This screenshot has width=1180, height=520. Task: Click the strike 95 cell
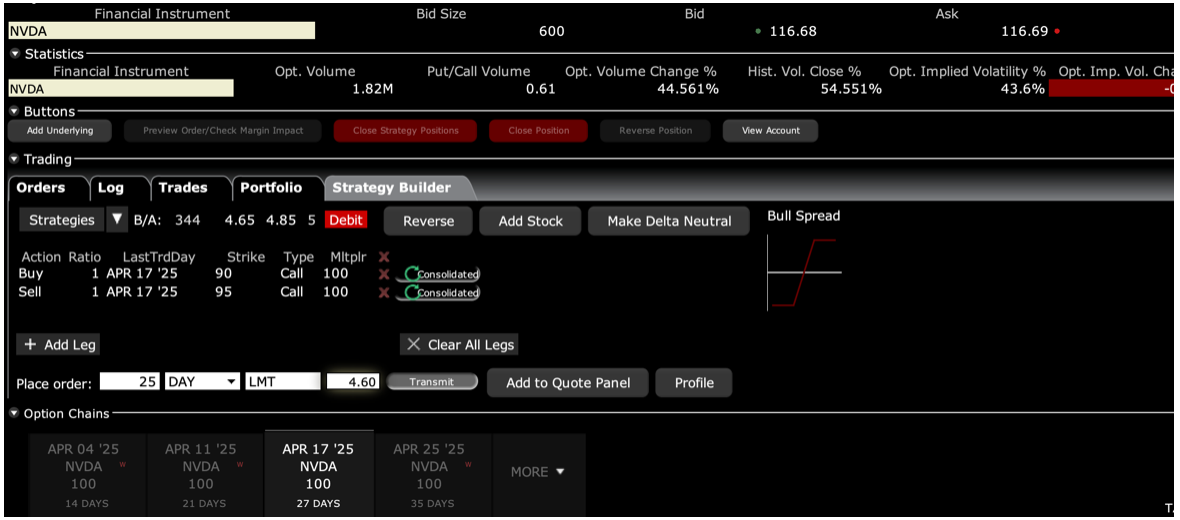coord(224,292)
